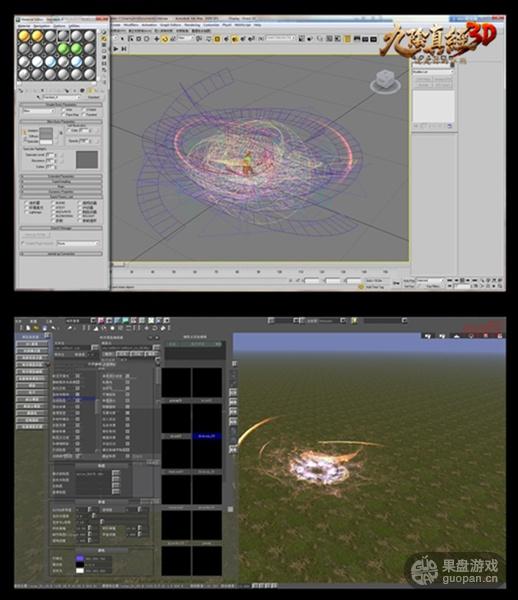The width and height of the screenshot is (518, 600).
Task: Toggle checkbox in the blue-highlighted property row
Action: [78, 400]
